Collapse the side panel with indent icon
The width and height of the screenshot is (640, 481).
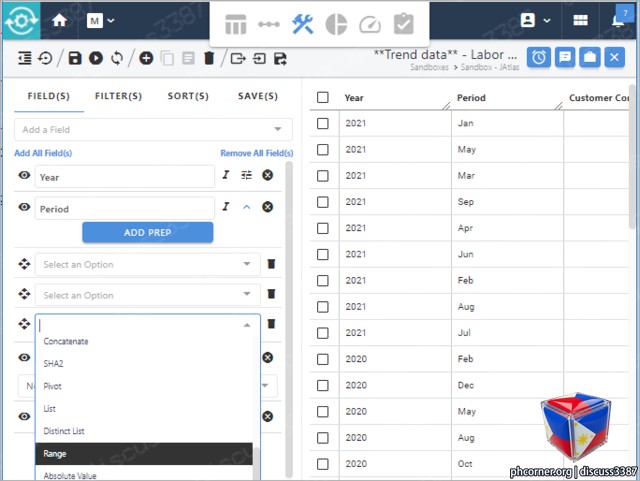tap(24, 58)
